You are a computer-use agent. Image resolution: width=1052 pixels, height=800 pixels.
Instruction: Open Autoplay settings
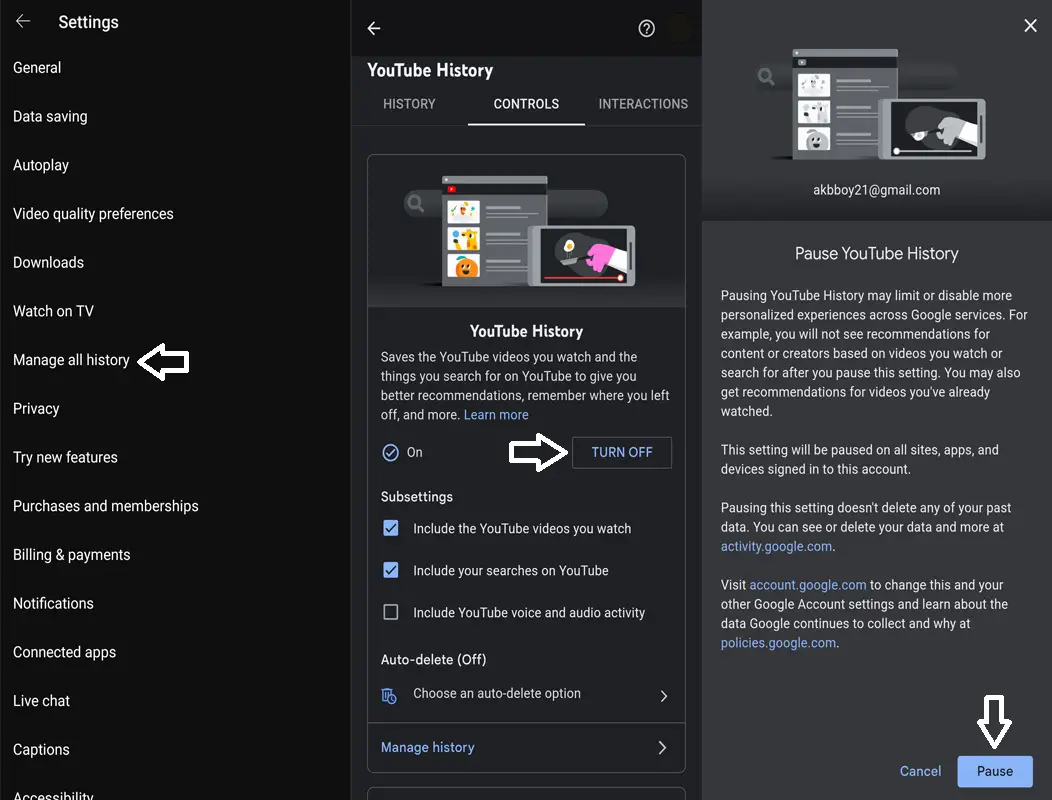tap(41, 165)
